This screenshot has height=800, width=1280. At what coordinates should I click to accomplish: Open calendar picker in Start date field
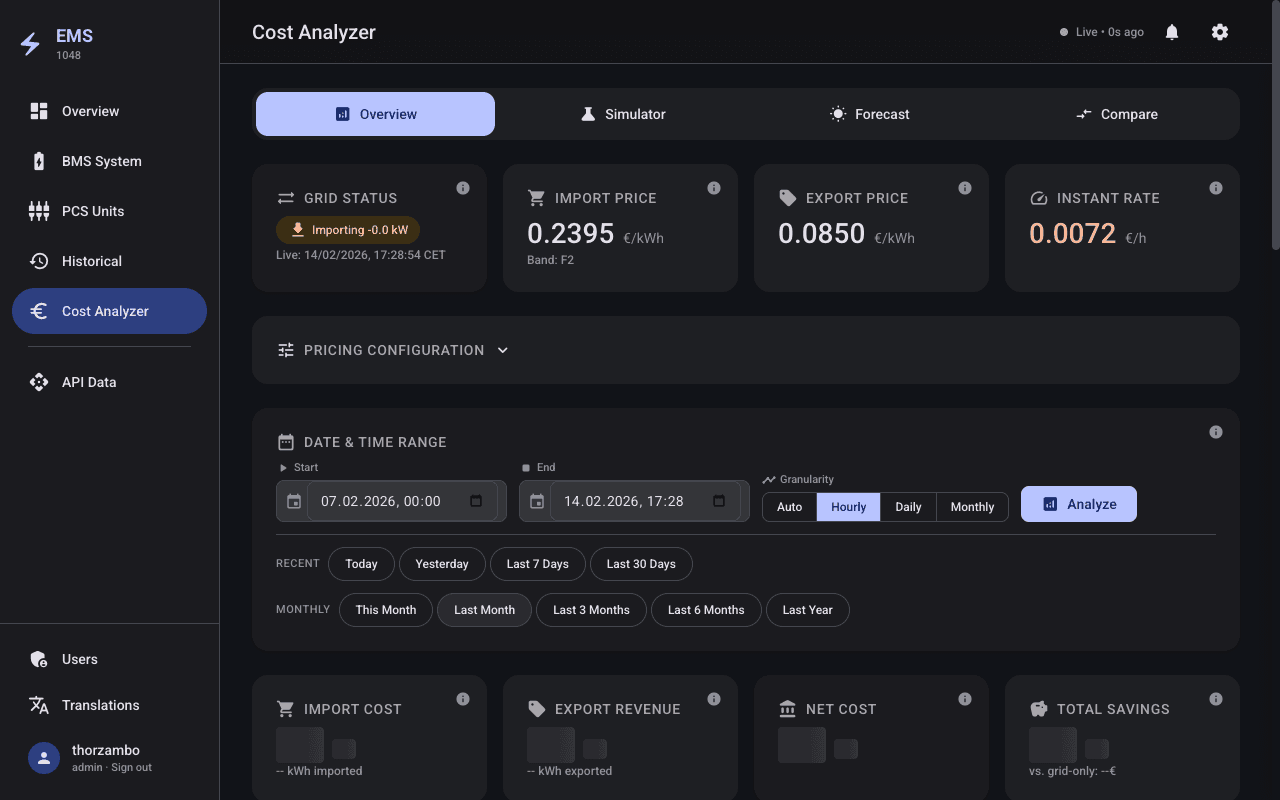pyautogui.click(x=476, y=501)
